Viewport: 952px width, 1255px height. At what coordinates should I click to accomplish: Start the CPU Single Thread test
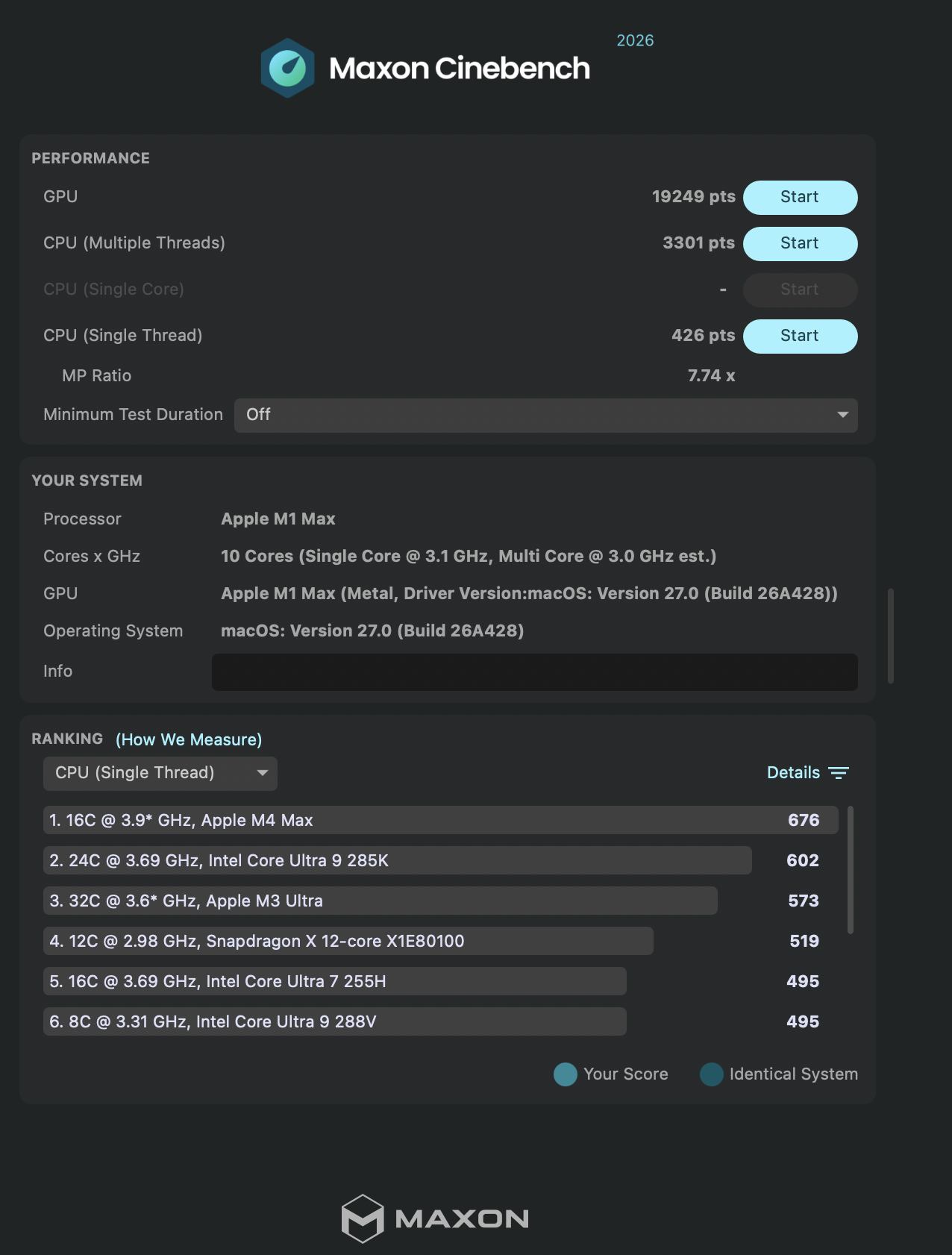pos(800,337)
